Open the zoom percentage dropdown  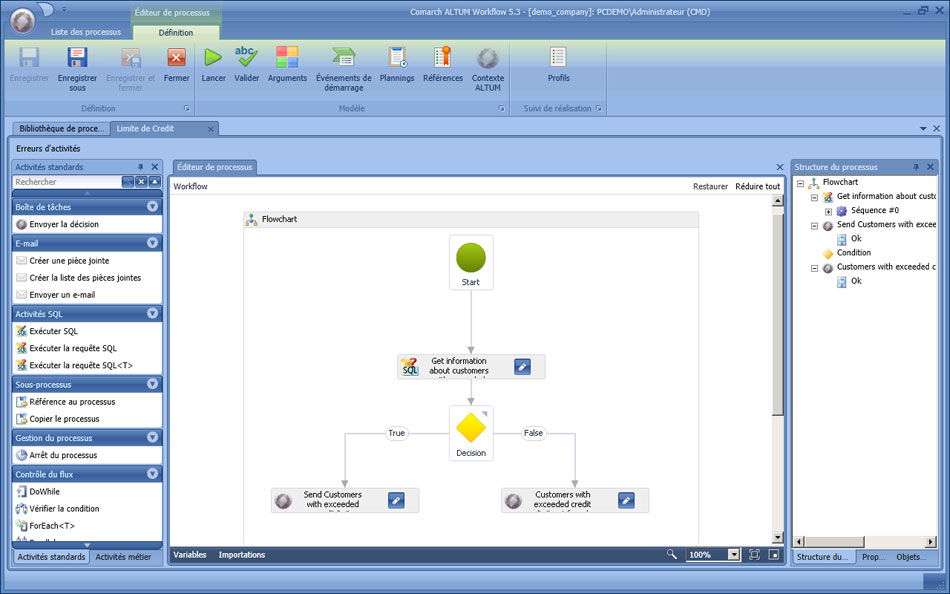pos(734,554)
